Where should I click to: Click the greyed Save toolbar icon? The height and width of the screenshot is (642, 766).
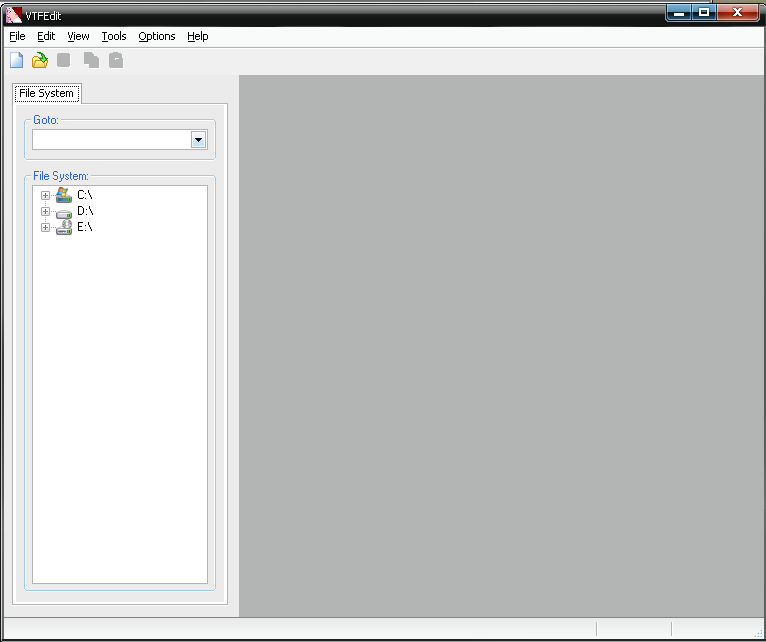click(x=64, y=60)
